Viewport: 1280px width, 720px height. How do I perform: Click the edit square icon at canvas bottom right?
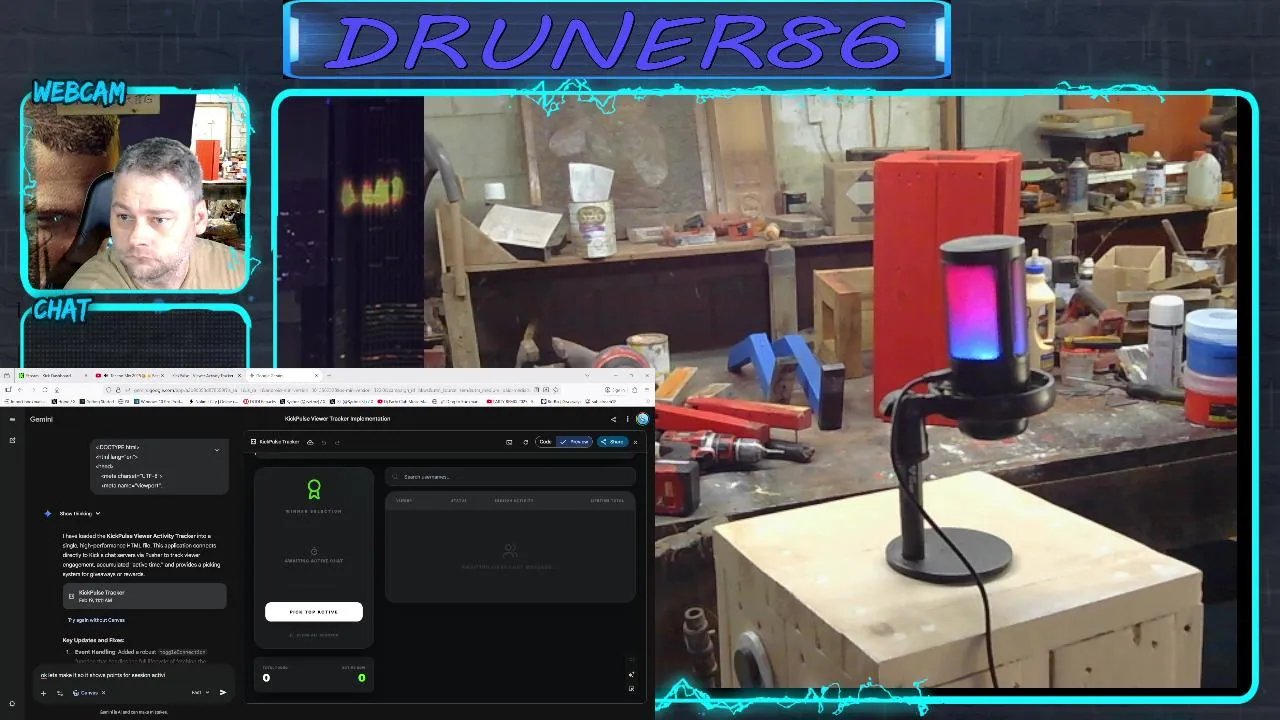pyautogui.click(x=631, y=689)
